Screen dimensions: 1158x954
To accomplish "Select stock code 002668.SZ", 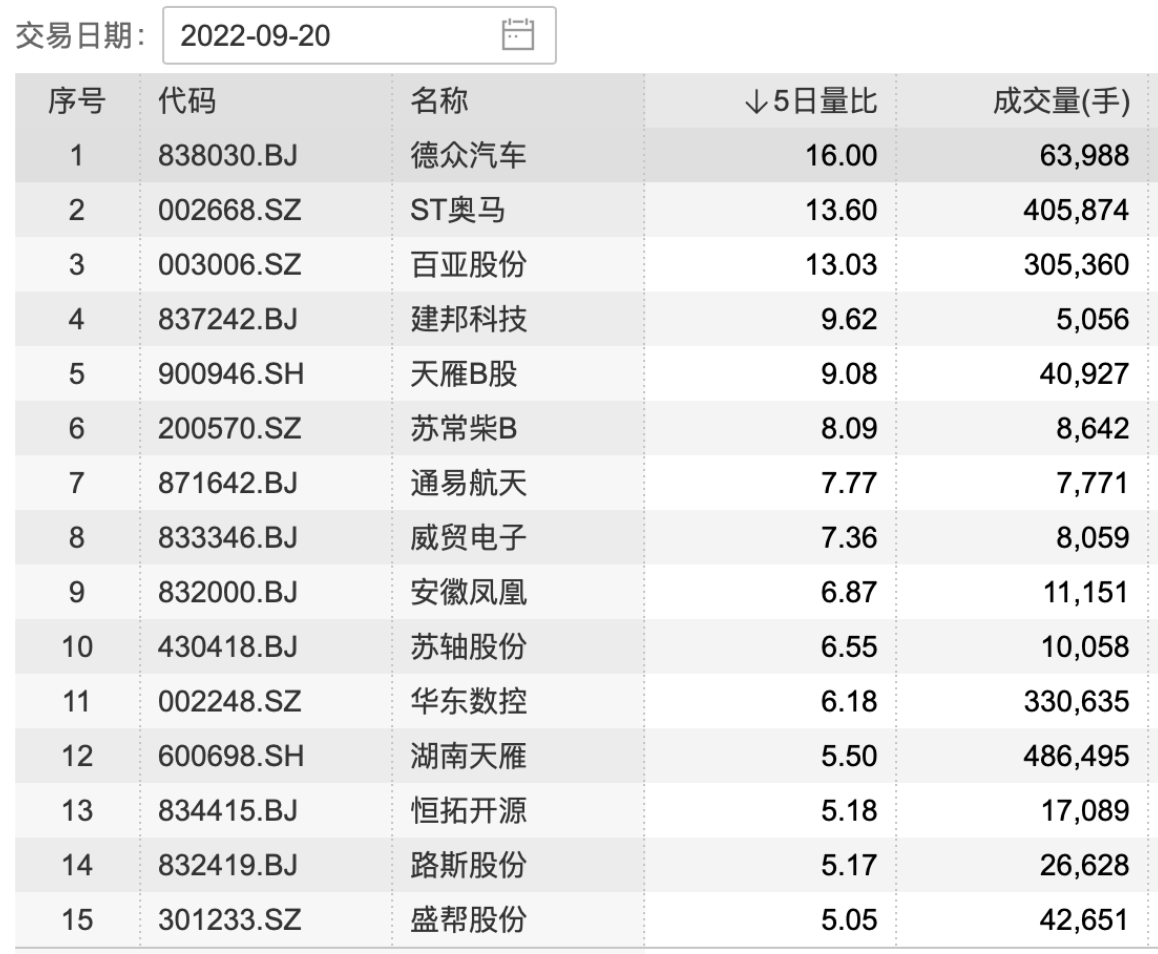I will tap(230, 210).
